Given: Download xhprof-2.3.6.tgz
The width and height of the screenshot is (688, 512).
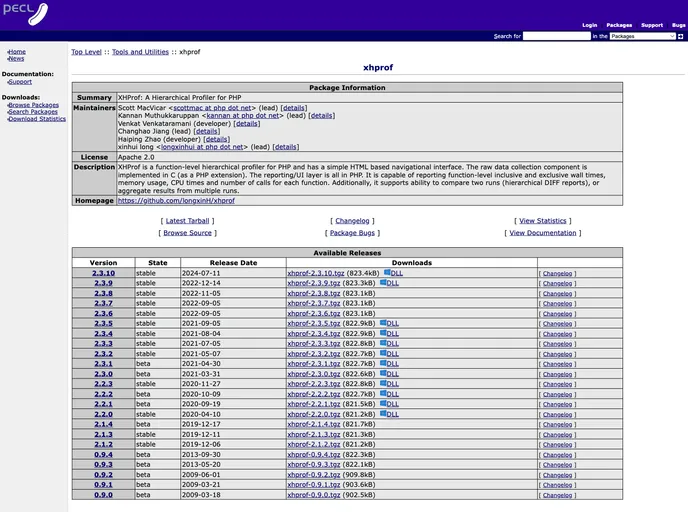Looking at the screenshot, I should (x=314, y=313).
